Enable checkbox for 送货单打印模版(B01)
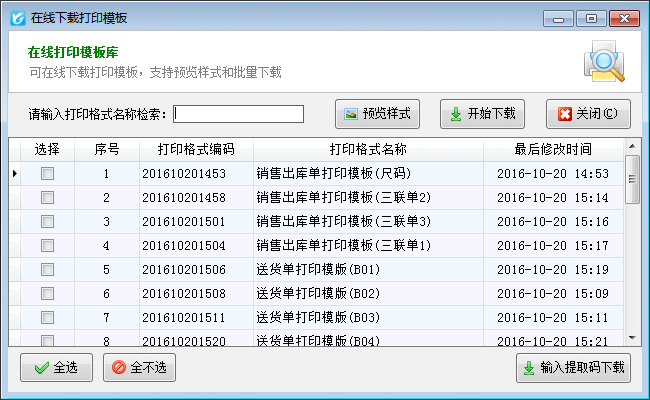 47,269
